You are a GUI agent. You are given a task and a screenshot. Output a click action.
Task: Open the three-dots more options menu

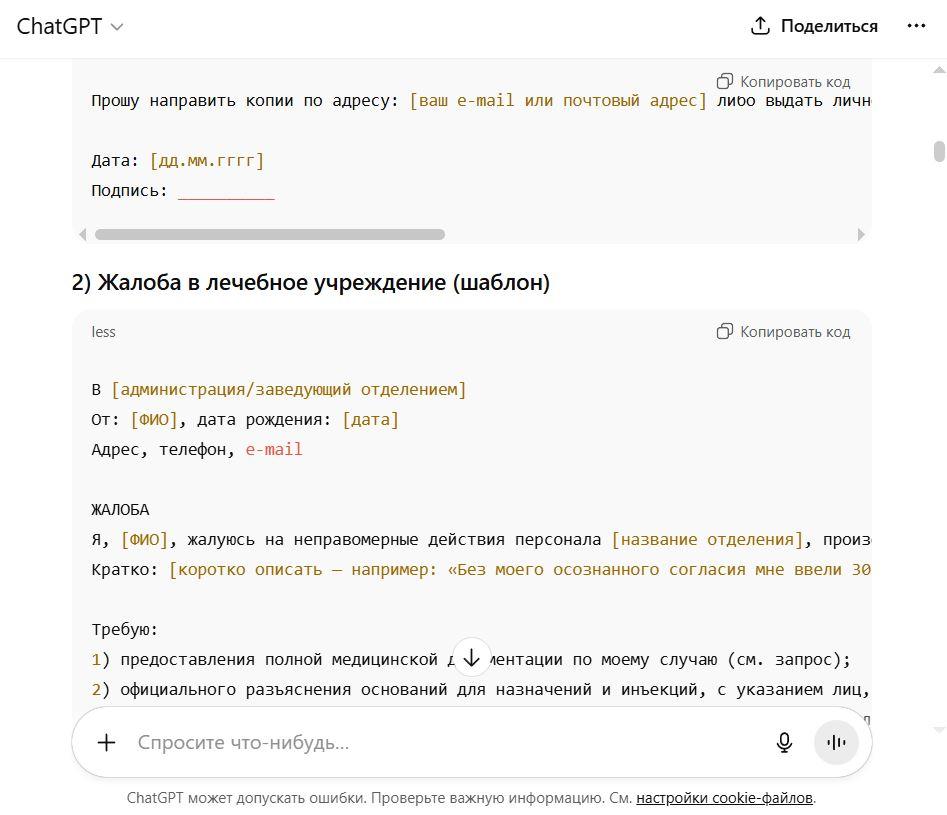click(x=916, y=26)
